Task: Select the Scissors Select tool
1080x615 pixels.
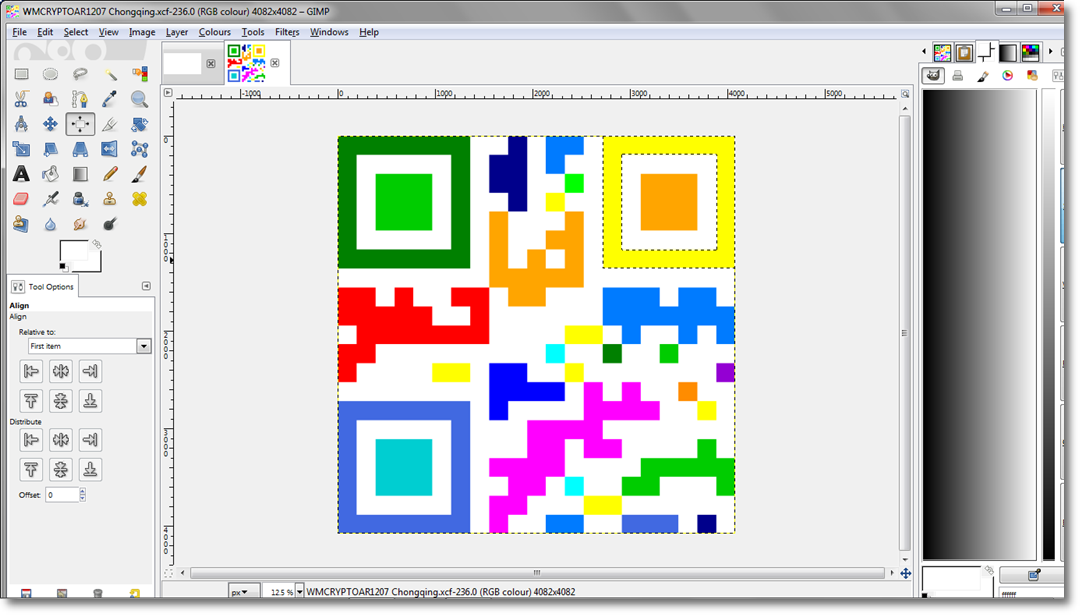Action: click(x=21, y=99)
